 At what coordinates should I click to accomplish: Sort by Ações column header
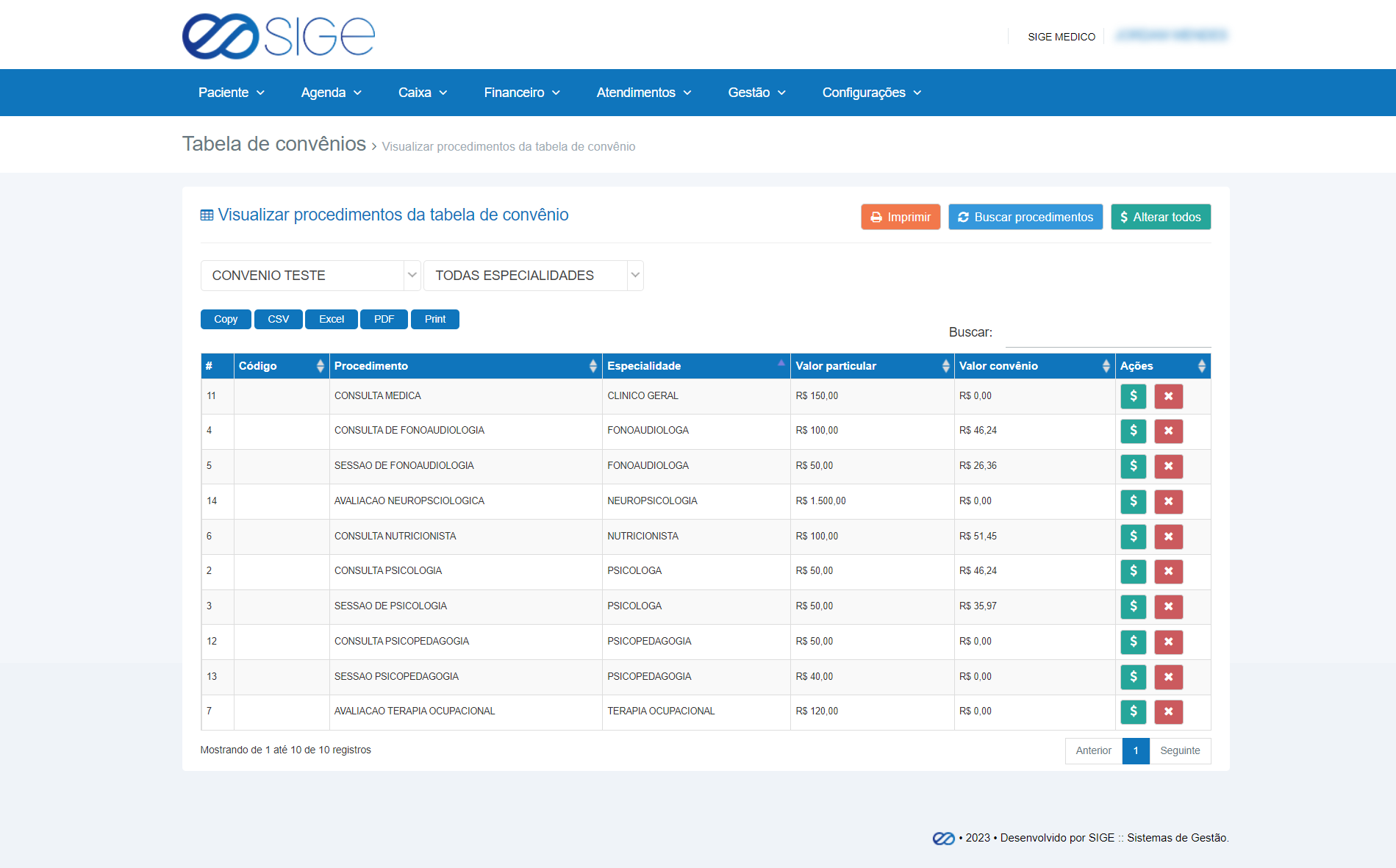(x=1163, y=366)
